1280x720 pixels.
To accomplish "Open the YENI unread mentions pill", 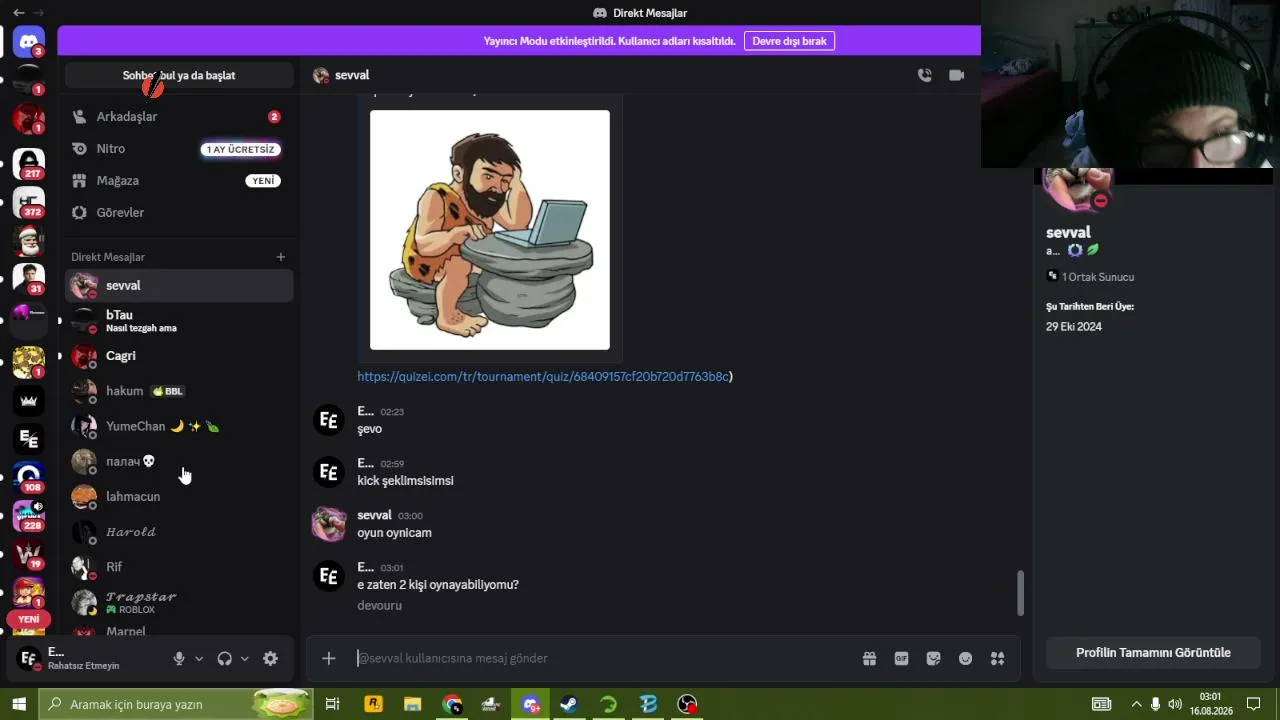I will point(29,619).
